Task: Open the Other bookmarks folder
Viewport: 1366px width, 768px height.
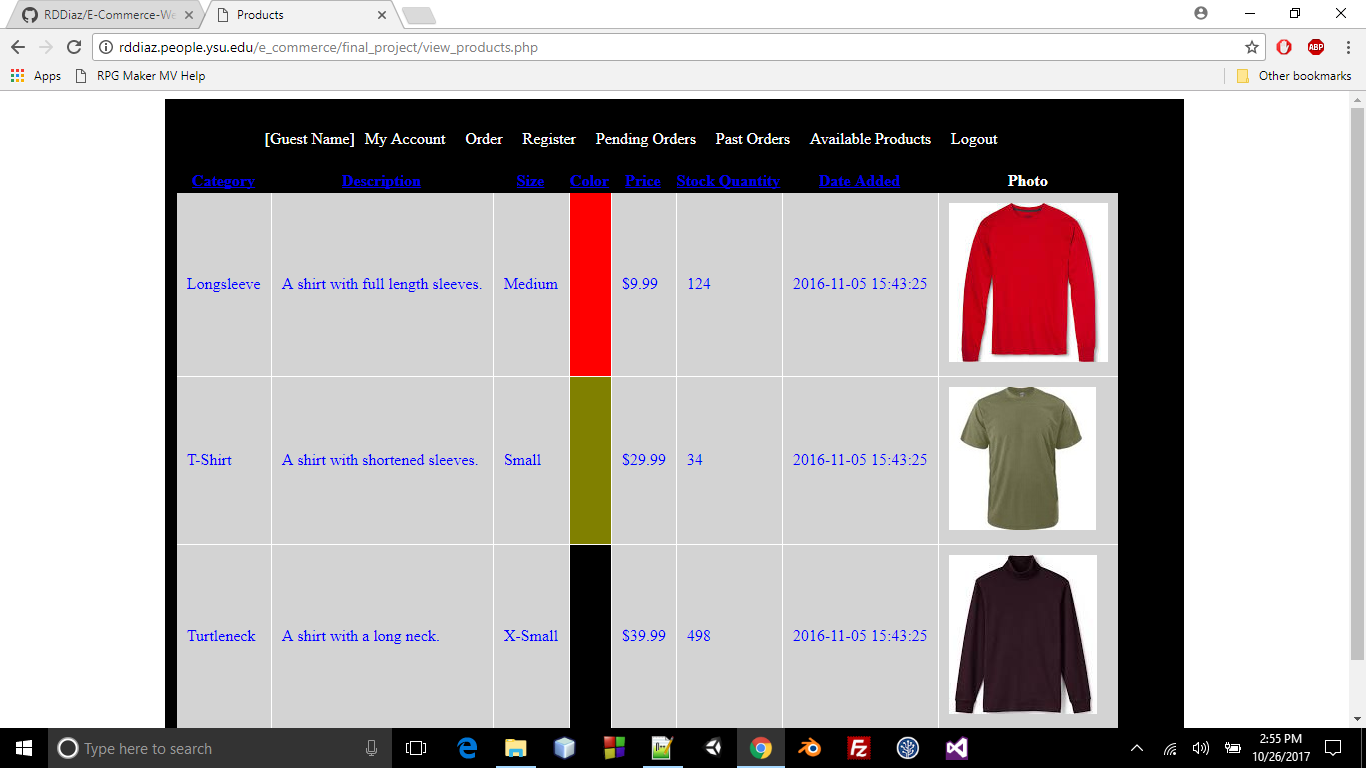Action: coord(1294,76)
